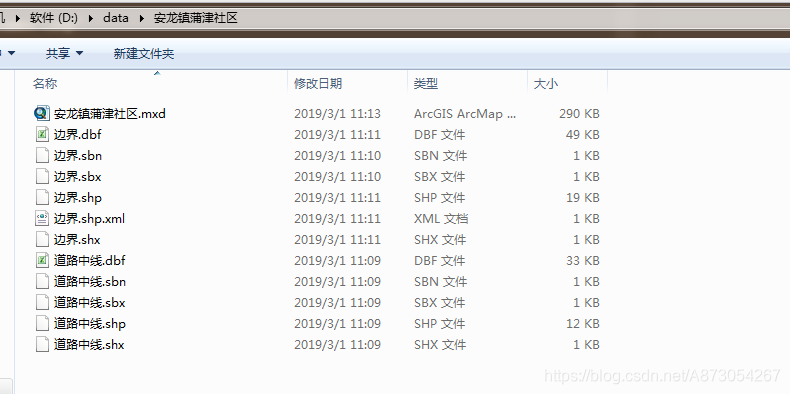Click the file icon of 道路中线.sbn

point(42,282)
